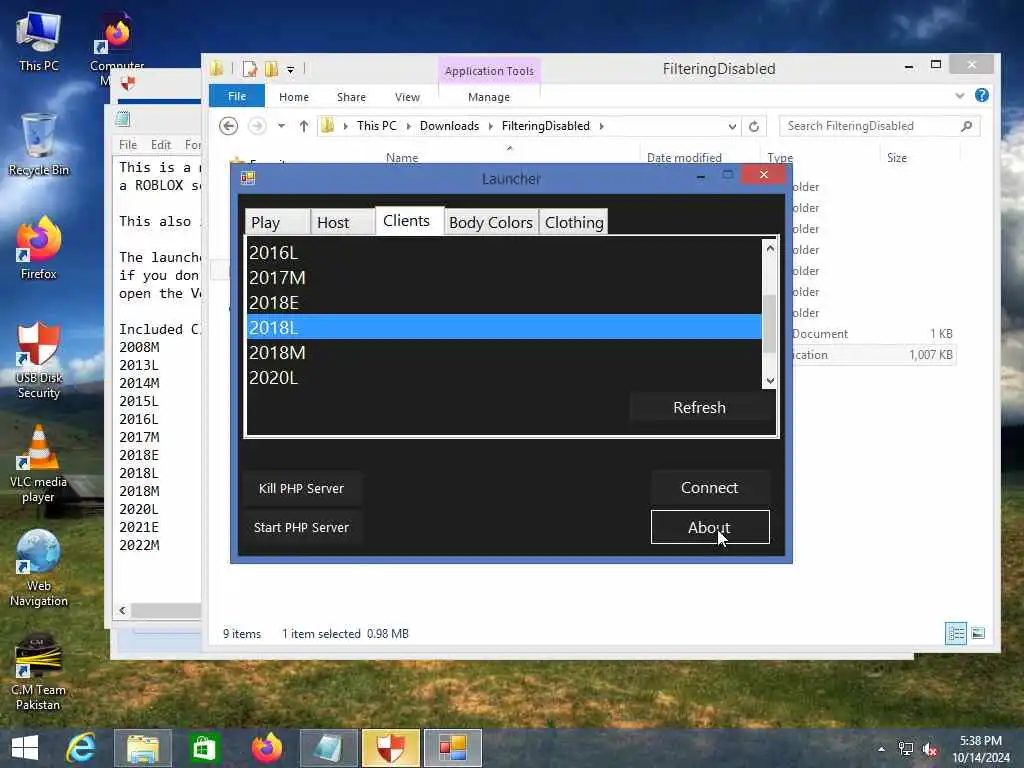Open View ribbon tab
Viewport: 1024px width, 768px height.
click(407, 97)
